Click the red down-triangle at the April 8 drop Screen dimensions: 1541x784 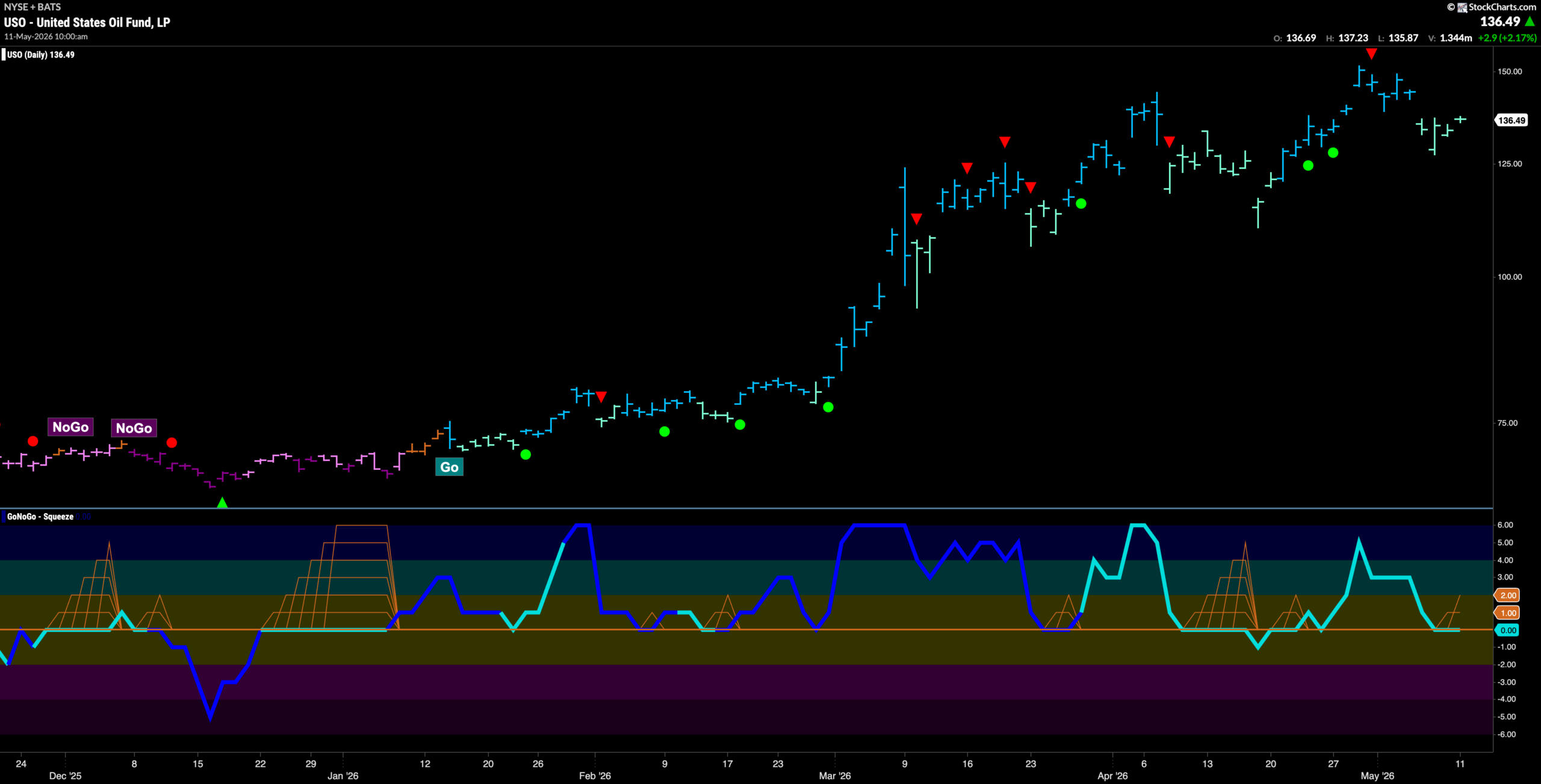coord(1169,142)
